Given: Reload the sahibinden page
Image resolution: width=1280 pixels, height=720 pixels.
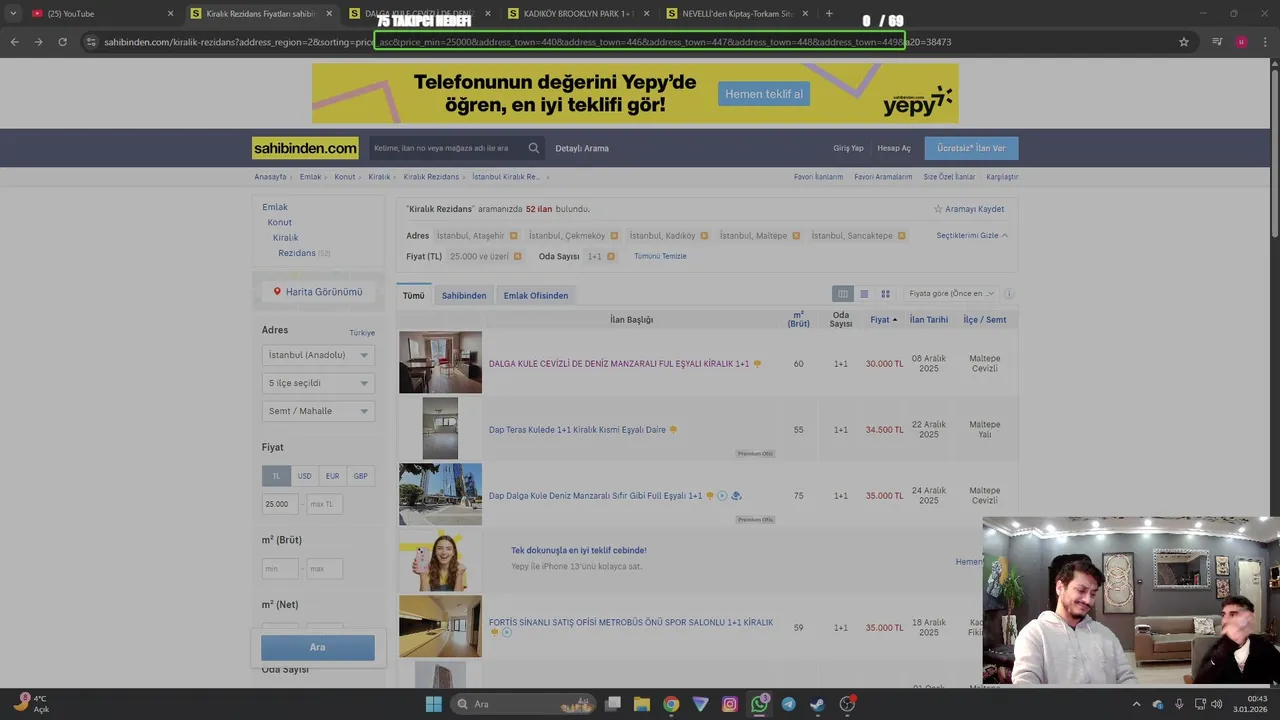Looking at the screenshot, I should [62, 42].
